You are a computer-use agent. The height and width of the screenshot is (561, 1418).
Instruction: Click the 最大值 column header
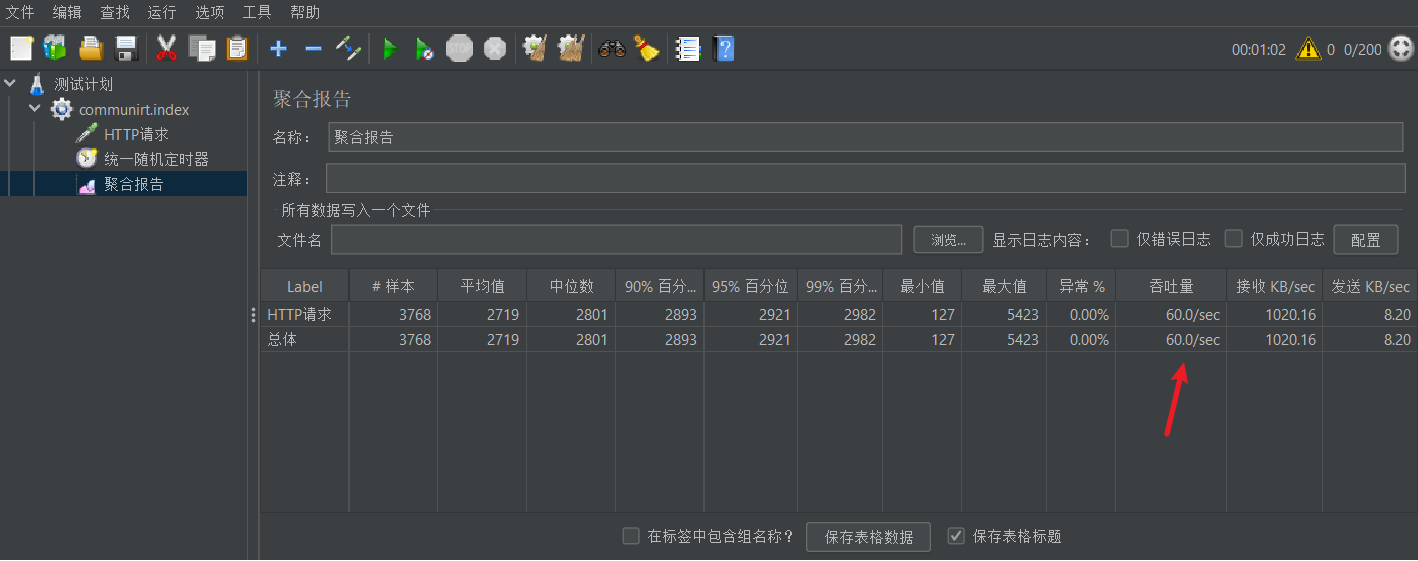[x=1004, y=286]
